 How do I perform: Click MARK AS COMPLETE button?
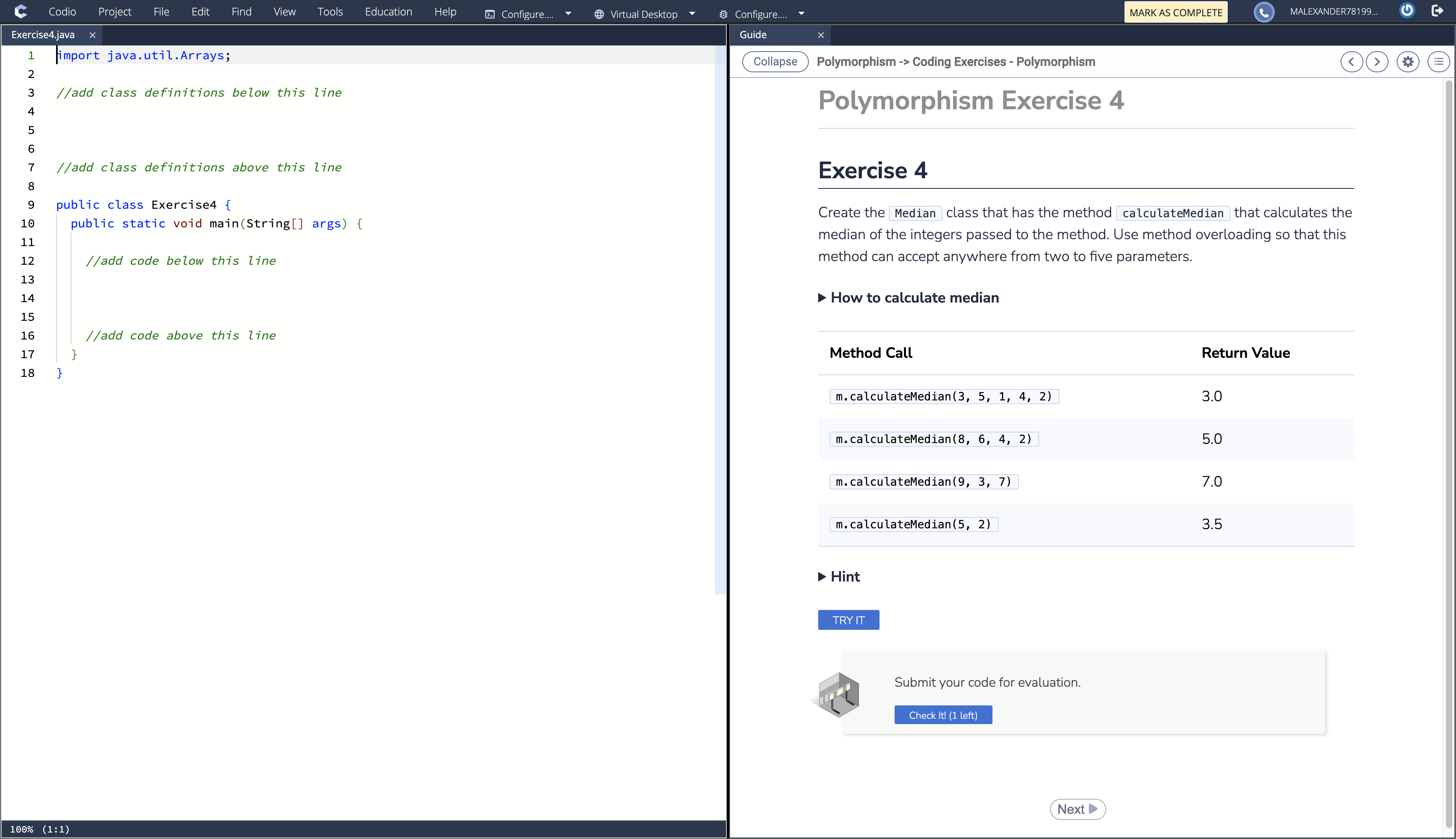coord(1175,12)
